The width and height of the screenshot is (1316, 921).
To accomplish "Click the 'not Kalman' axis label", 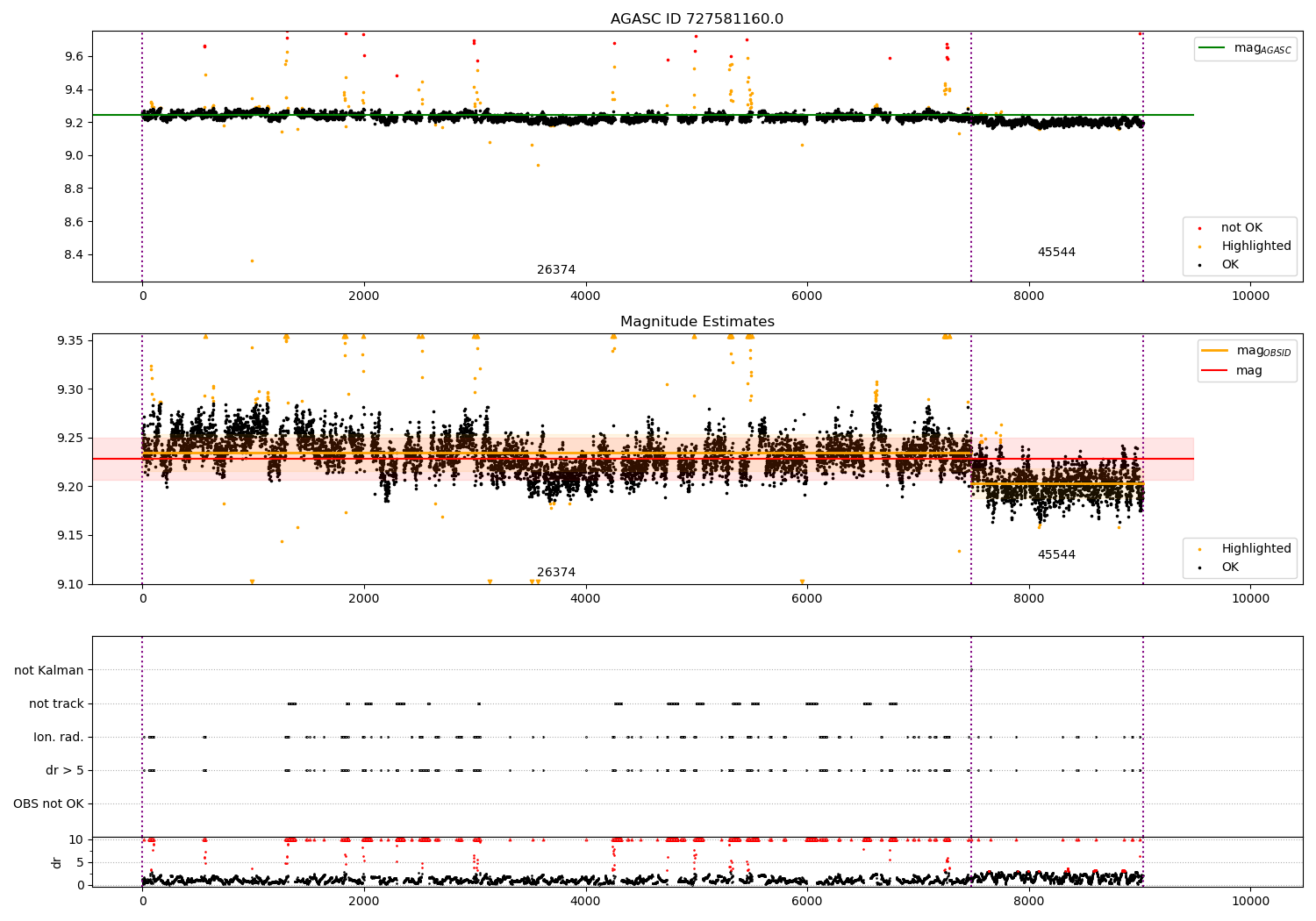I will tap(49, 671).
